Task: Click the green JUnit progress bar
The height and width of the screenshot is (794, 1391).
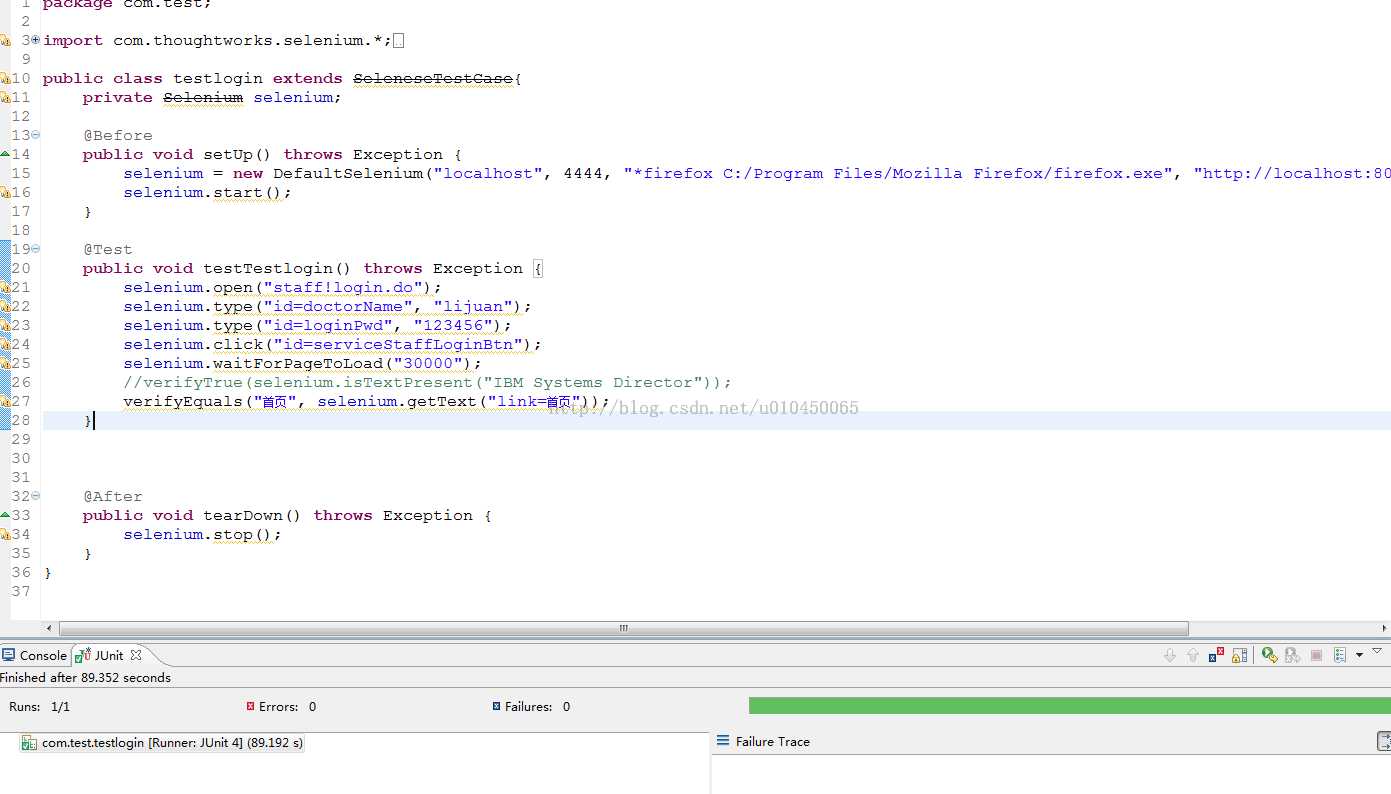Action: pos(1069,706)
